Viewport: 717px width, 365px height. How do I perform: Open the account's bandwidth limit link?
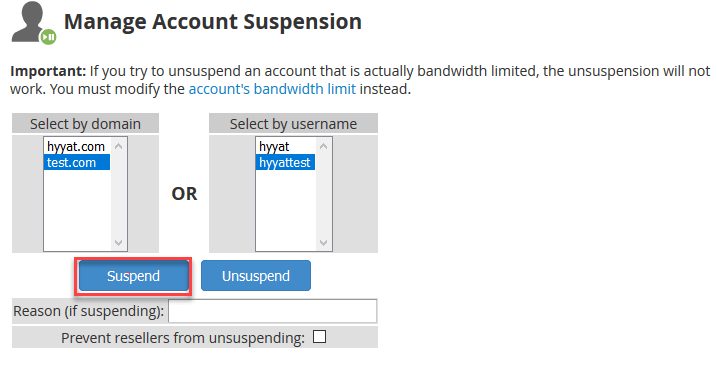[272, 89]
